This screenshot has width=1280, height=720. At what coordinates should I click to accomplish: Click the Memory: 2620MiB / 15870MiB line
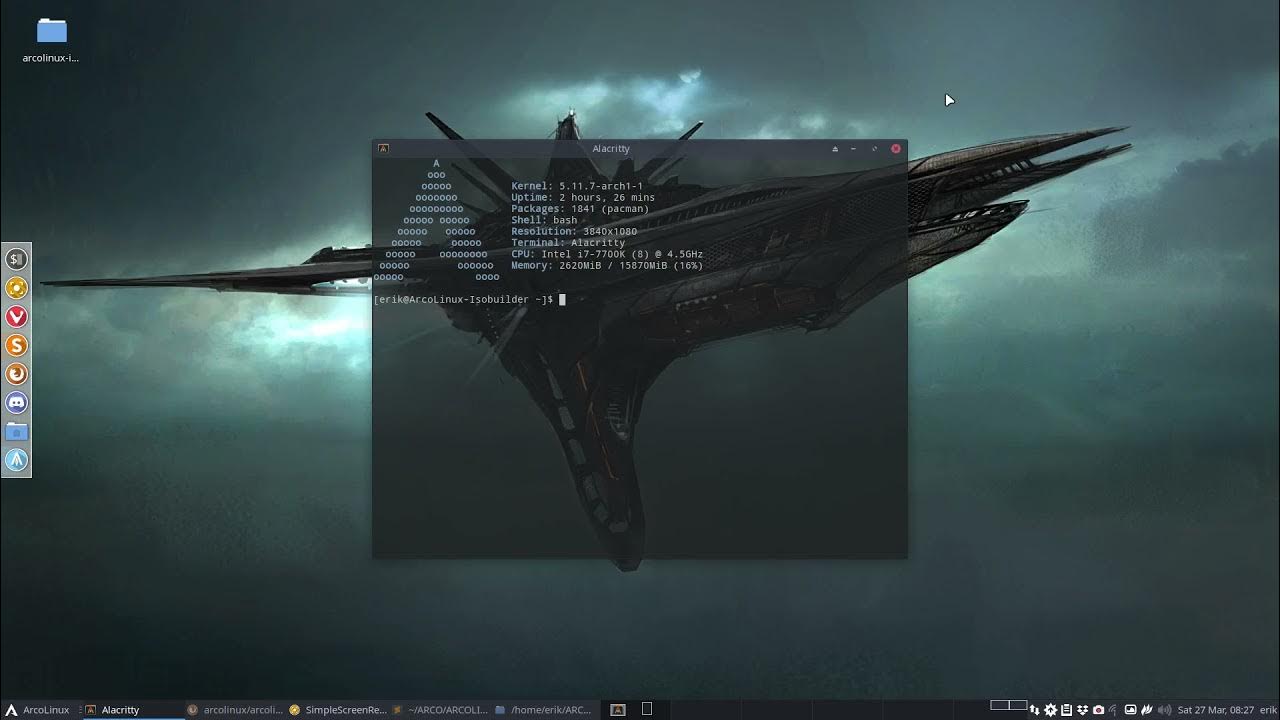607,266
